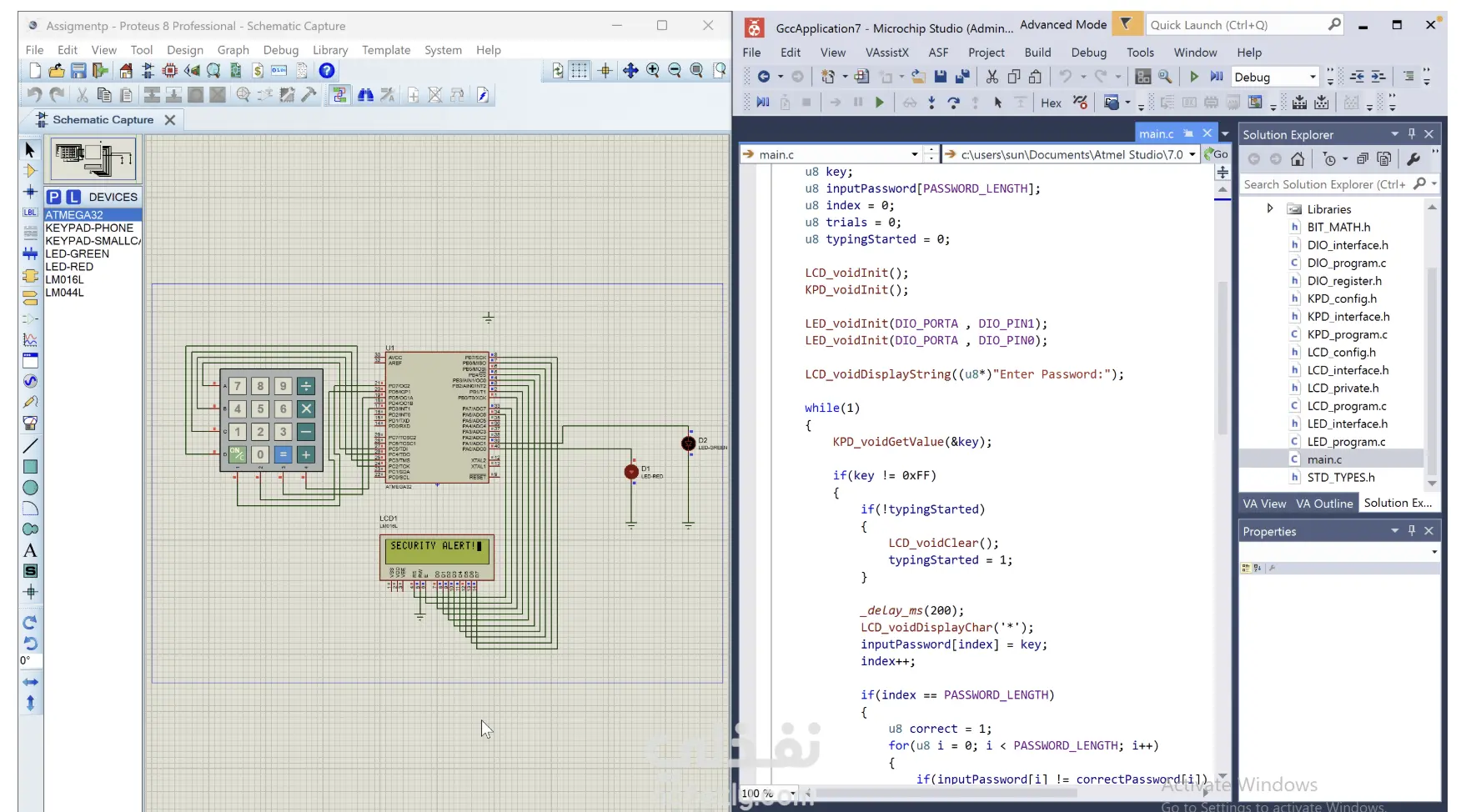Open the Proteus Help question-mark icon
Screen dimensions: 1466x812
click(x=327, y=71)
